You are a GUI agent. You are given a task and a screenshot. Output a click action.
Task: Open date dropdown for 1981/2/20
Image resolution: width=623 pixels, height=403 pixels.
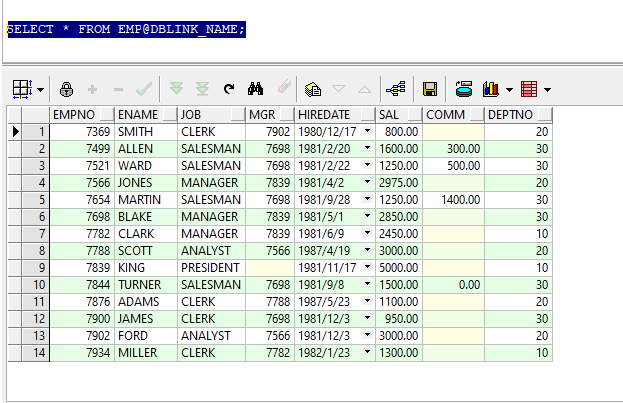(368, 148)
